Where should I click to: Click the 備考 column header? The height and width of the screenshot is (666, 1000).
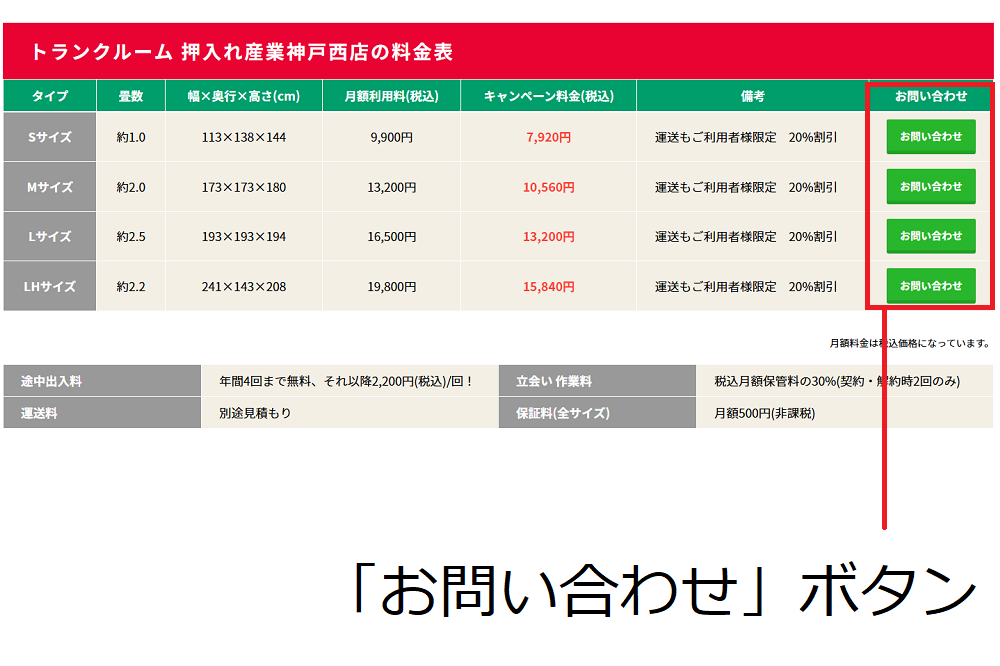click(x=753, y=96)
